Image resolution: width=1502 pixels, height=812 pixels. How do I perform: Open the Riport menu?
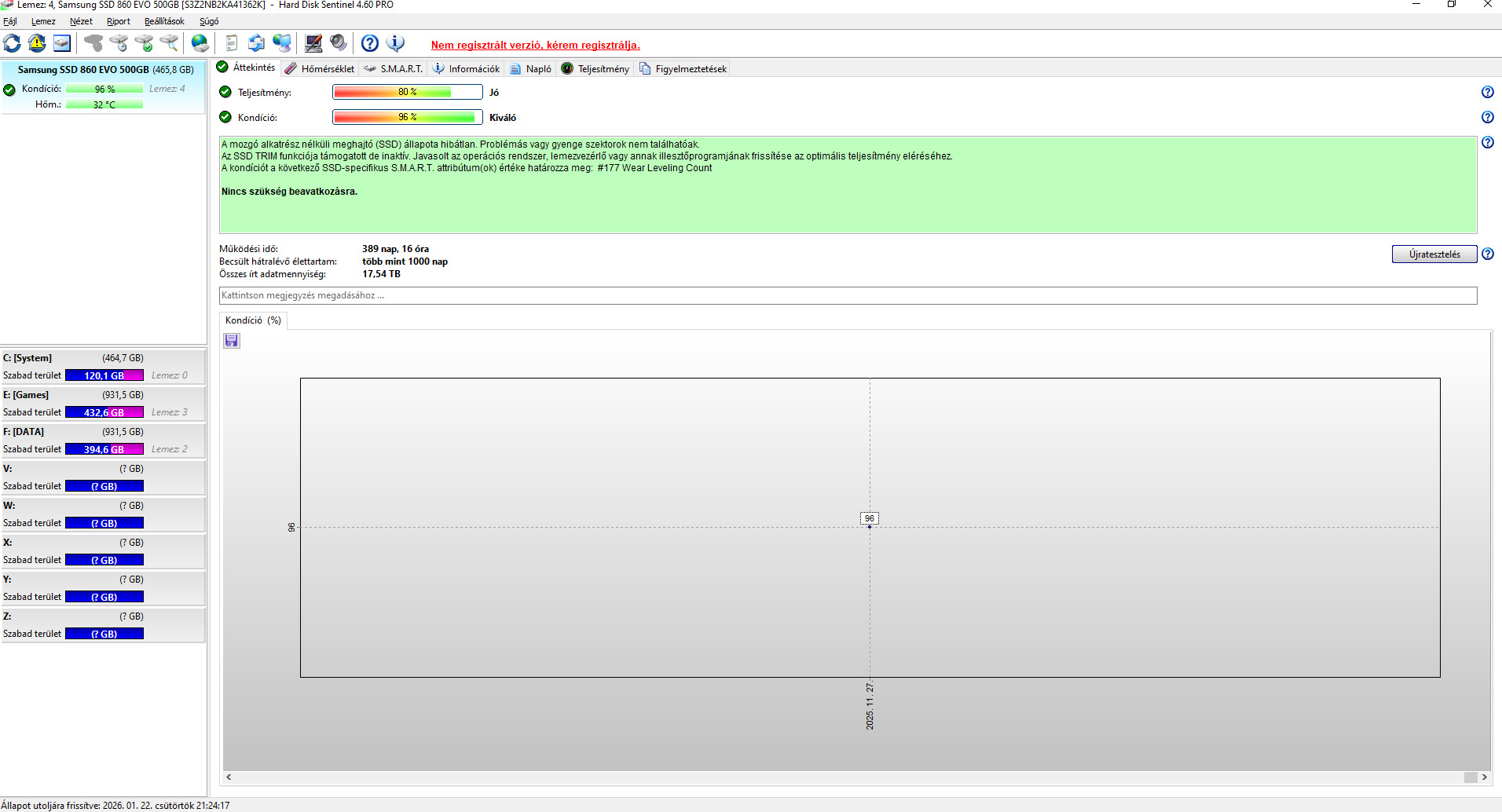pos(119,21)
